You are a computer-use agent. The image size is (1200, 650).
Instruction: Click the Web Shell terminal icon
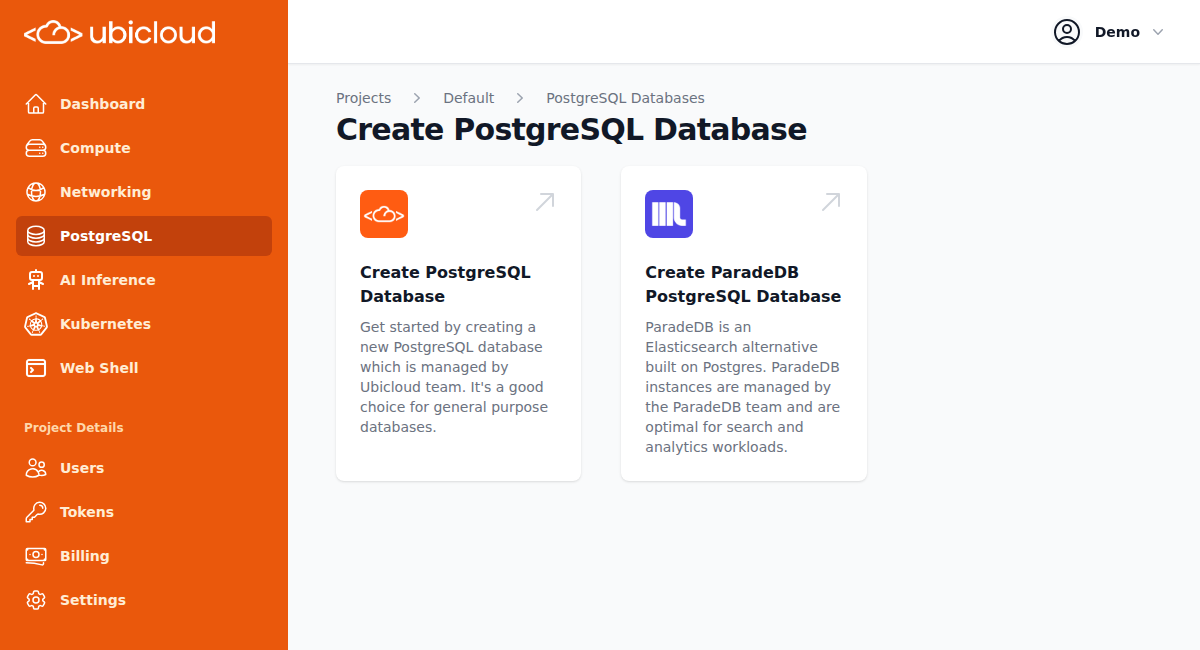[x=36, y=368]
